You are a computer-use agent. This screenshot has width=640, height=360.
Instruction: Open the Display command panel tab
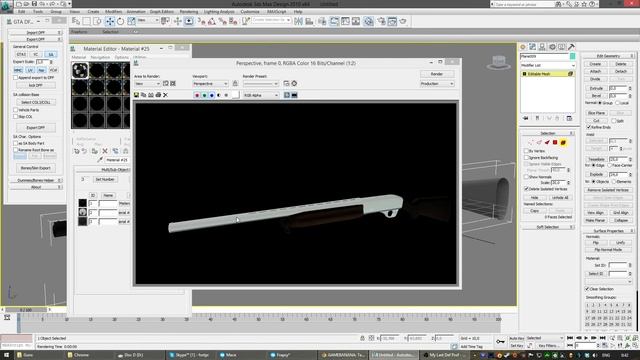(562, 47)
